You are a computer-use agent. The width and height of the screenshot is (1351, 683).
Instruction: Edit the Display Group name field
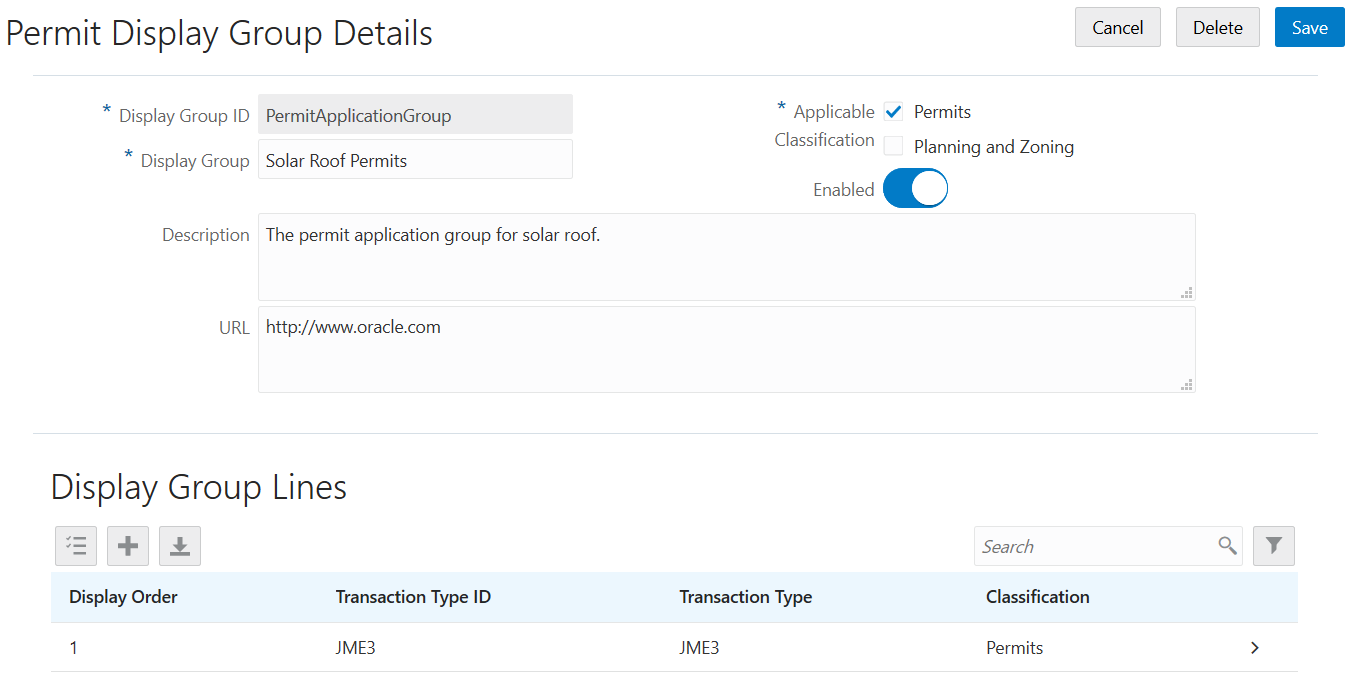(x=415, y=160)
